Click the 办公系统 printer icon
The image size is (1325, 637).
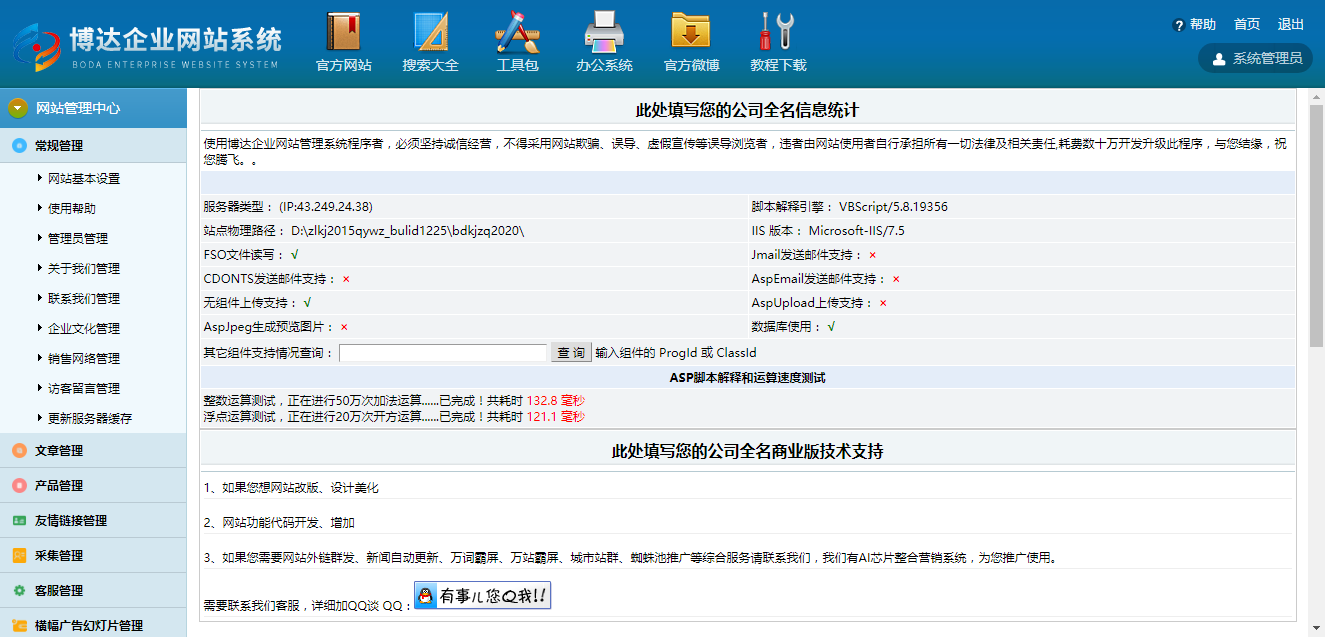pyautogui.click(x=604, y=32)
